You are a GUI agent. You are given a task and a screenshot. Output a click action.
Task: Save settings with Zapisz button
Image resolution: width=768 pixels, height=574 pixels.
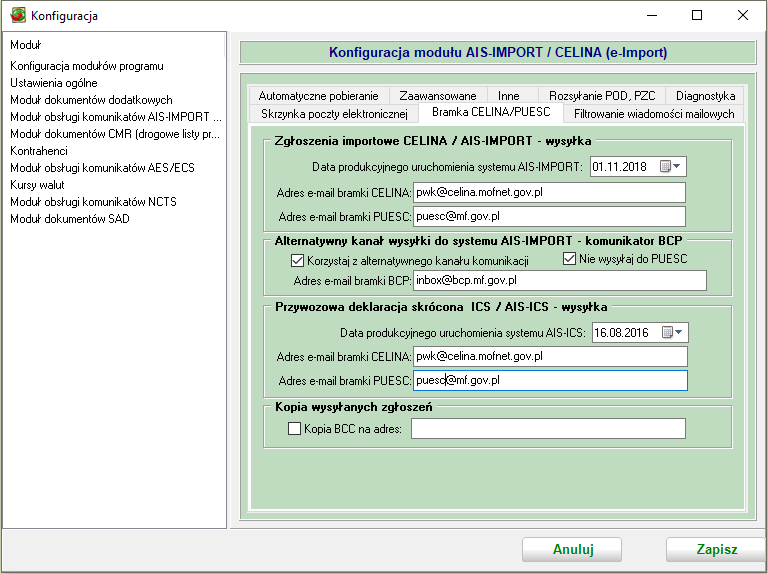click(x=716, y=550)
